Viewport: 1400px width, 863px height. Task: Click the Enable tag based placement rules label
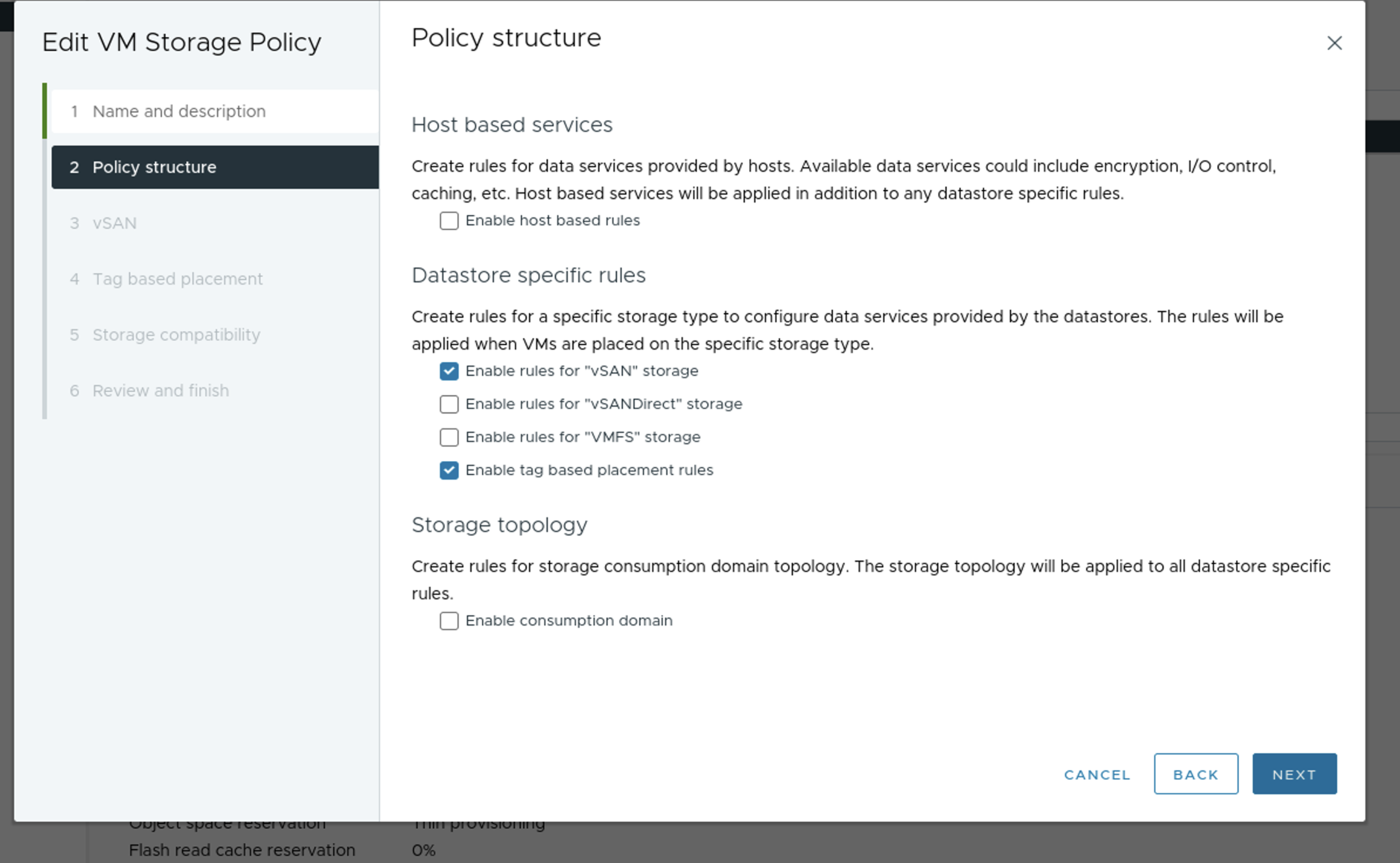tap(589, 470)
